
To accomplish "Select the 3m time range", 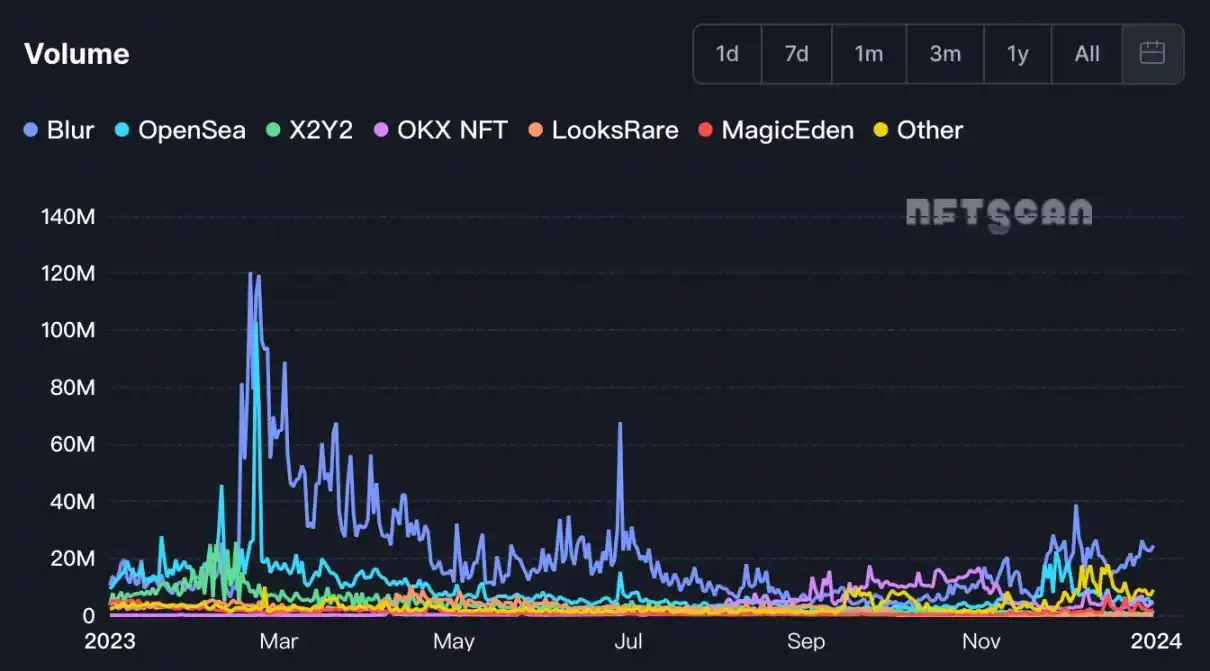I will coord(944,54).
